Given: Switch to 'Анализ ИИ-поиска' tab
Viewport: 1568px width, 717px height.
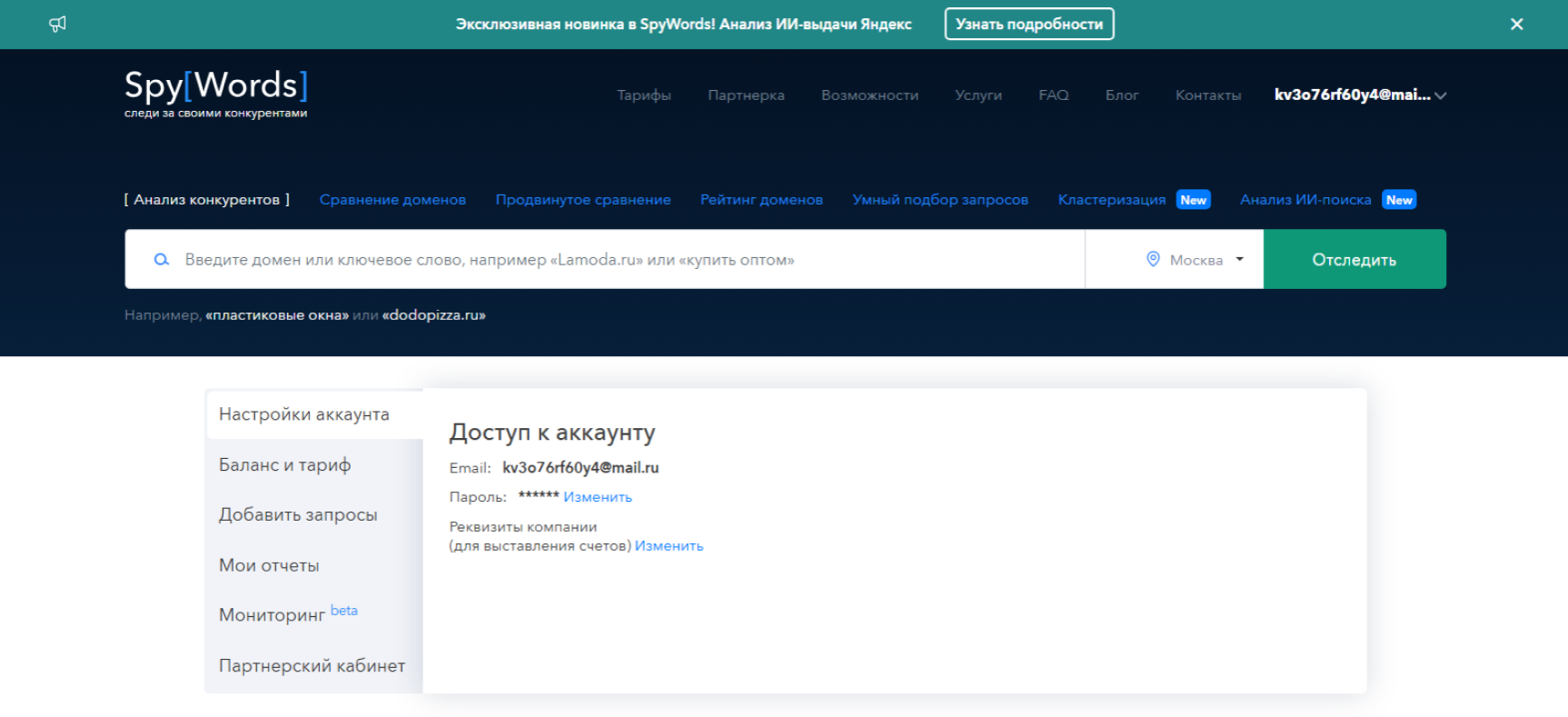Looking at the screenshot, I should pyautogui.click(x=1305, y=200).
